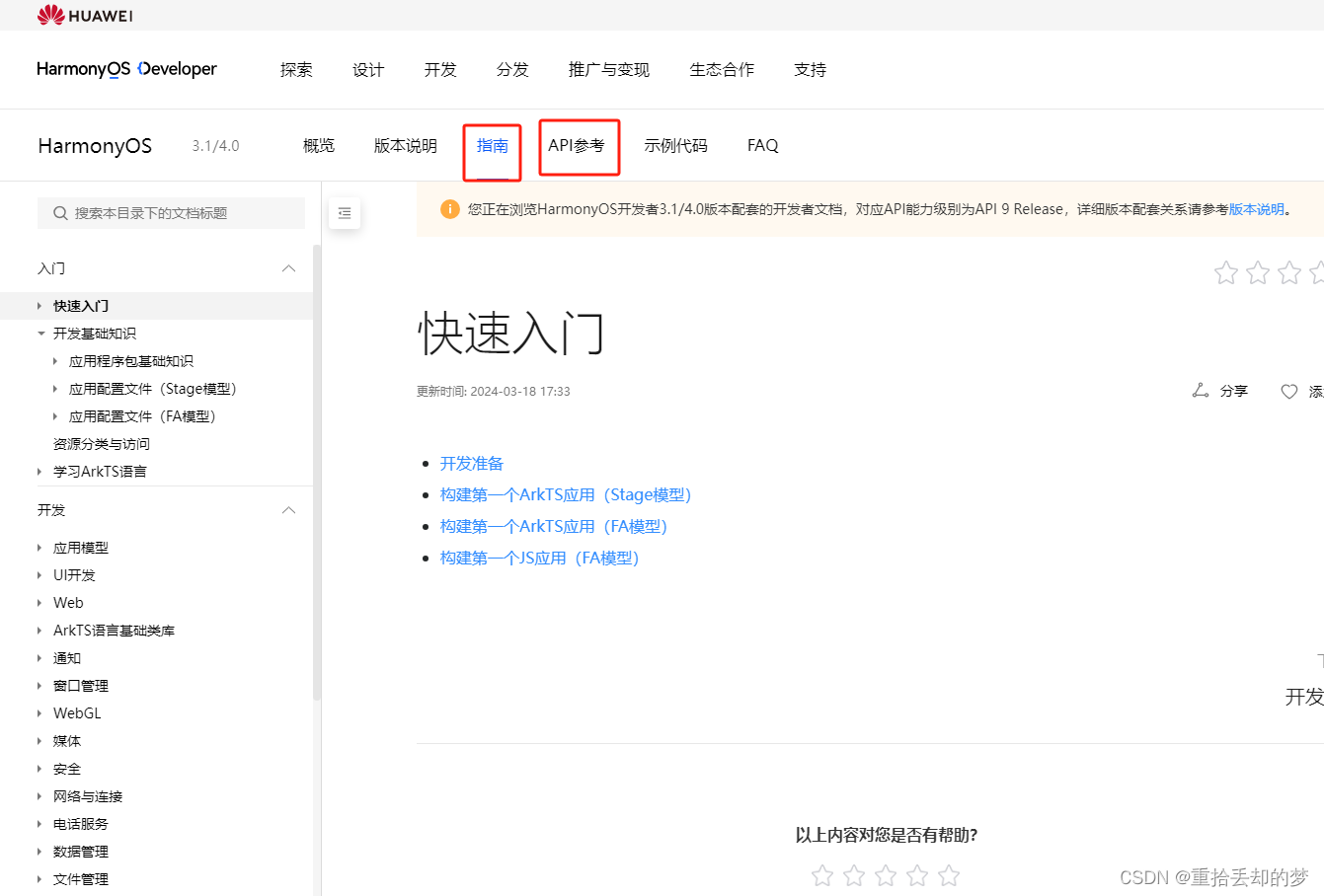Rate three stars in the bottom feedback row
The width and height of the screenshot is (1324, 896).
point(886,875)
